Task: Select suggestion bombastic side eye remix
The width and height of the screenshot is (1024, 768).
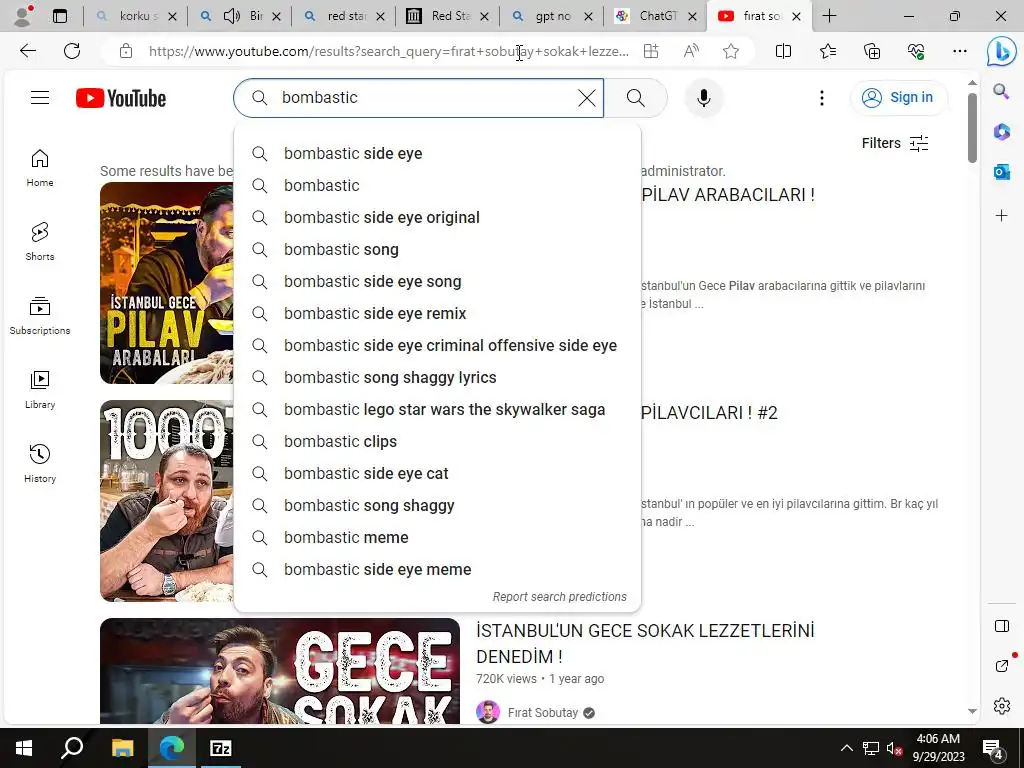Action: [x=437, y=313]
